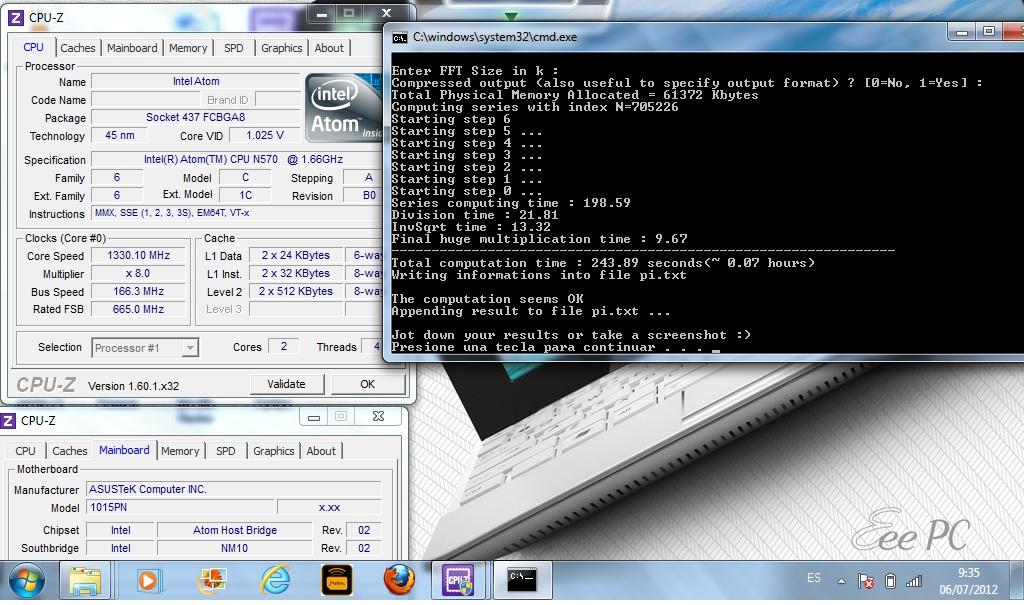The image size is (1024, 605).
Task: Click Rated FSB value 665.0 MHz
Action: [138, 309]
